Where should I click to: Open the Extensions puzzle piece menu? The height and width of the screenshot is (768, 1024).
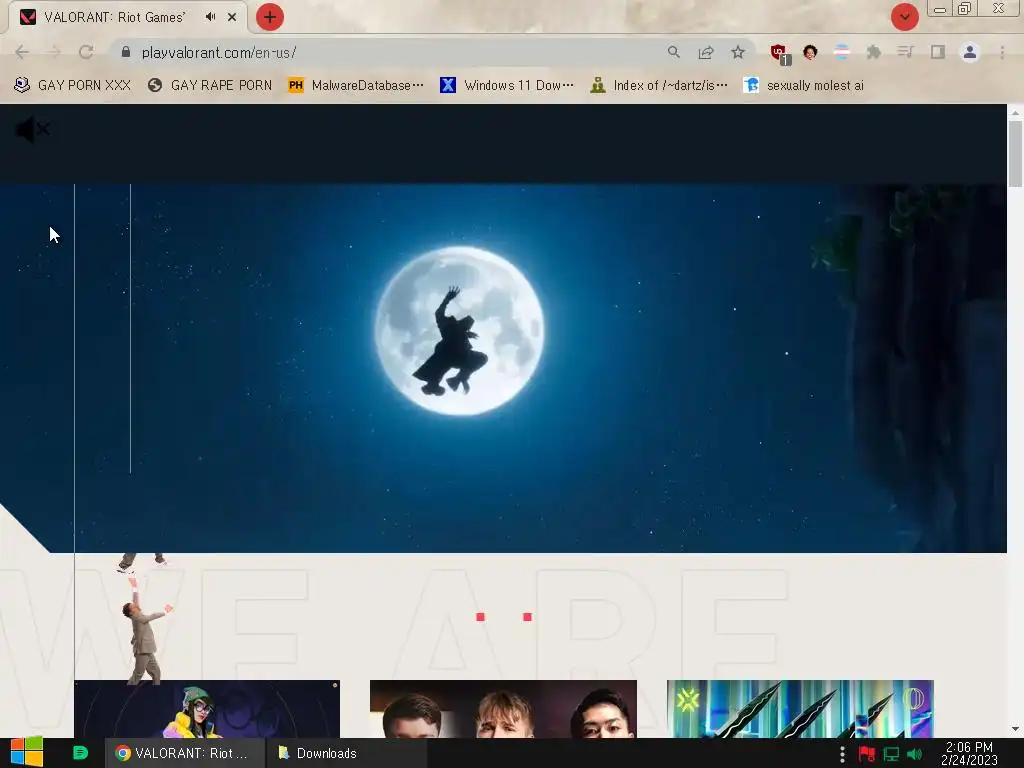pyautogui.click(x=874, y=52)
